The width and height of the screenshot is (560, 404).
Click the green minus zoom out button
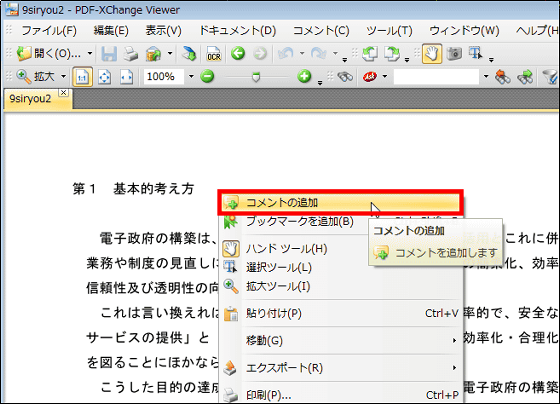pos(207,76)
